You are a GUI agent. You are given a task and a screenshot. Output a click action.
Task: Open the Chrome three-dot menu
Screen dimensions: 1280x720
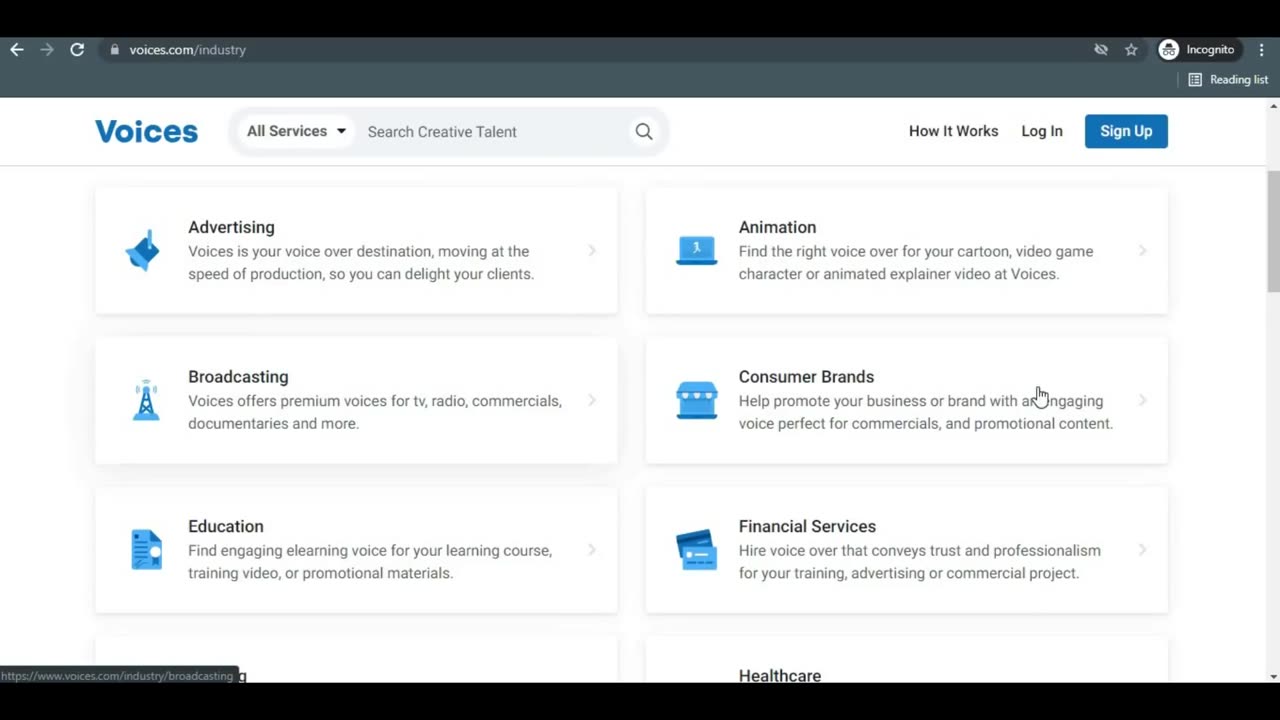tap(1262, 49)
